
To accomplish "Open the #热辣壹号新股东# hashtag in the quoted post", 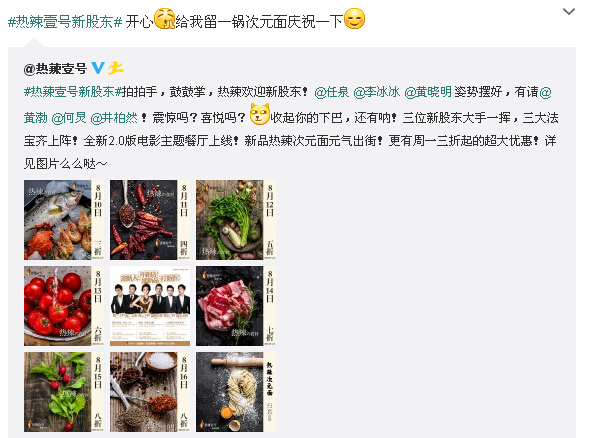I will click(72, 92).
